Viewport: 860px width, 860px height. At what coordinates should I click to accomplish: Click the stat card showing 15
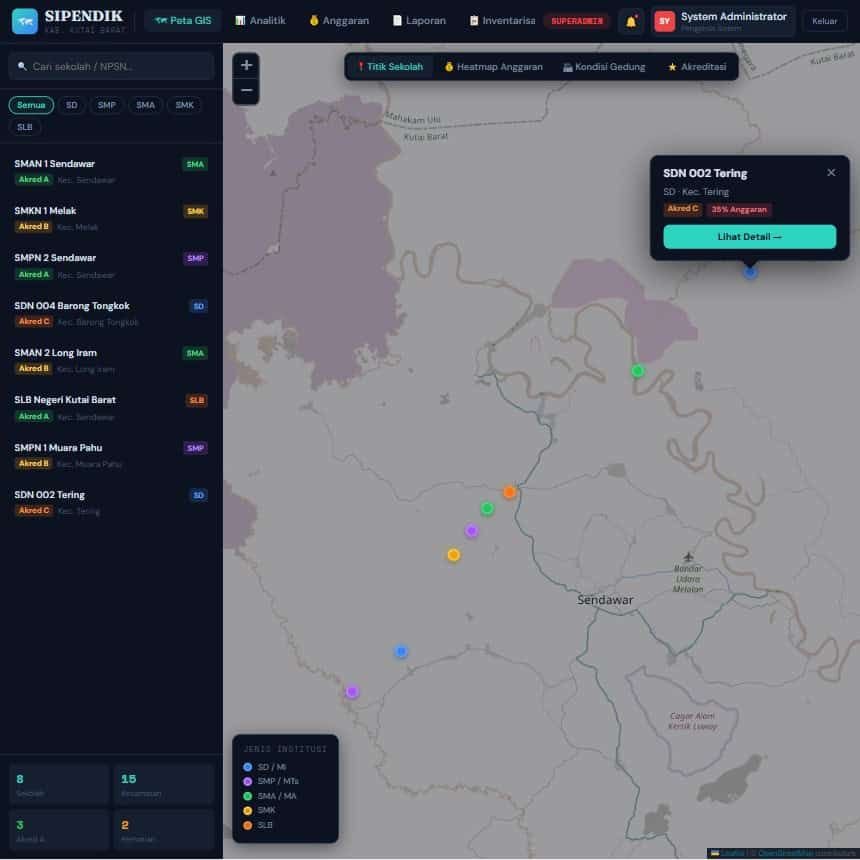pyautogui.click(x=163, y=784)
